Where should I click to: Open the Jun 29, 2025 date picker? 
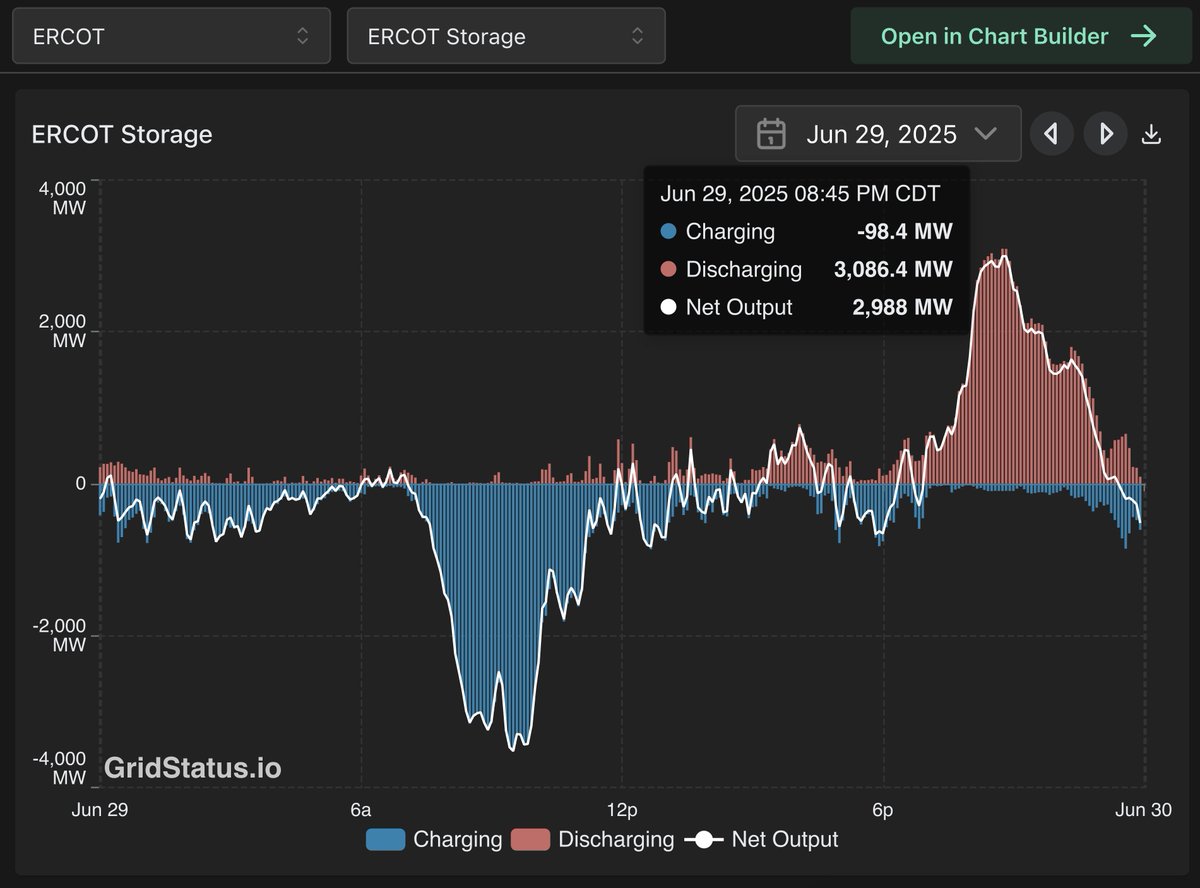(x=878, y=133)
